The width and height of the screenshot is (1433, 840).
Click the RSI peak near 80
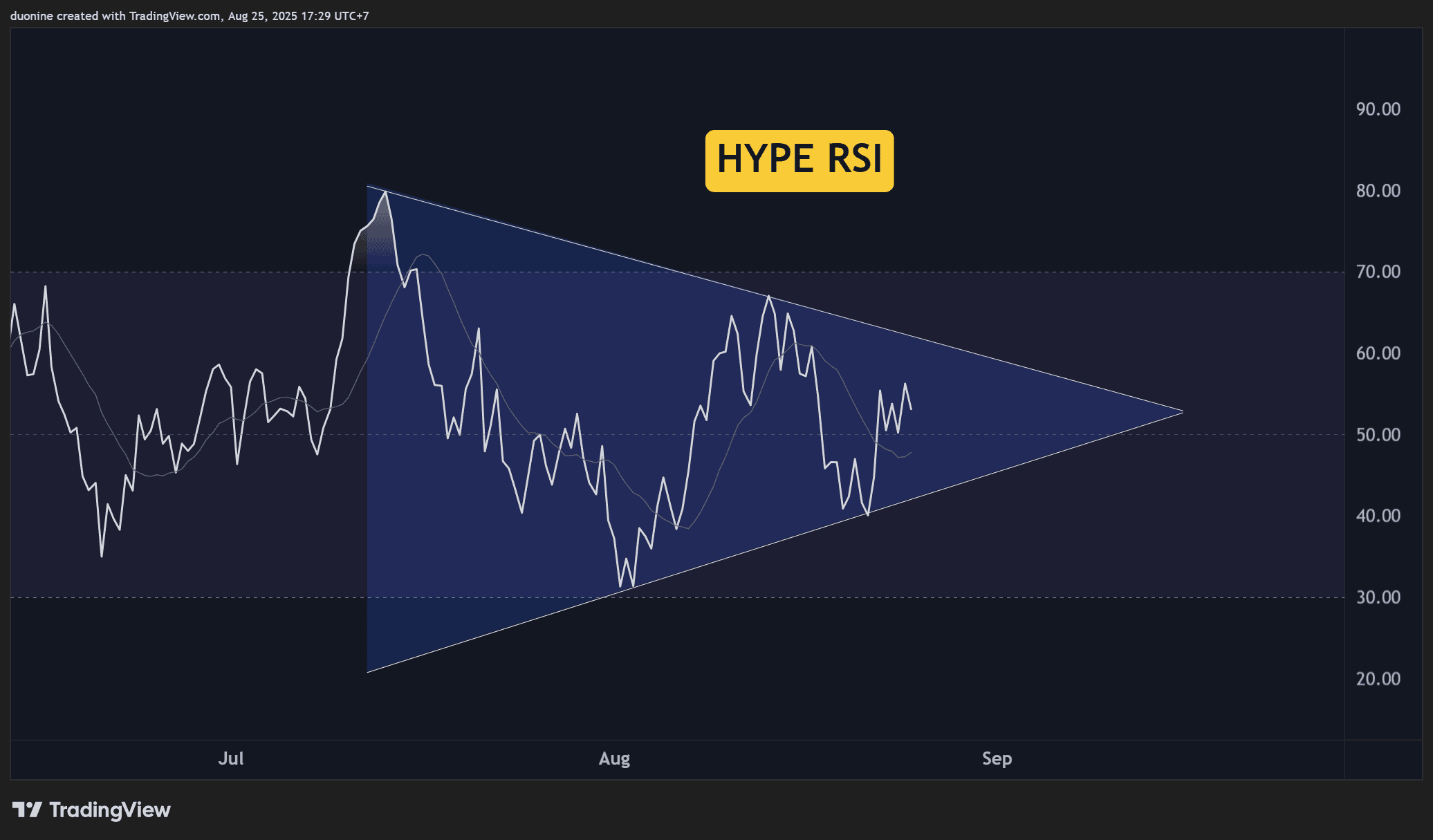coord(385,192)
